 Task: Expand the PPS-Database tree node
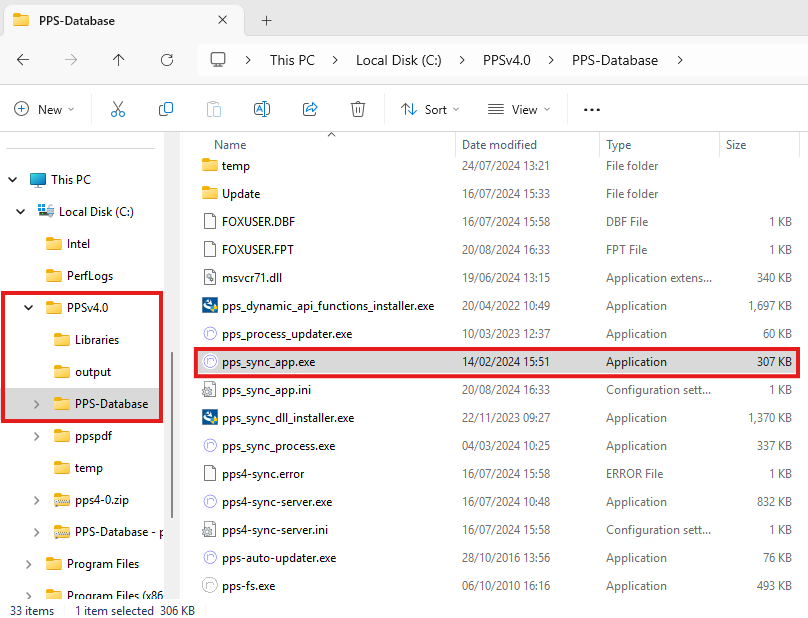(x=37, y=404)
